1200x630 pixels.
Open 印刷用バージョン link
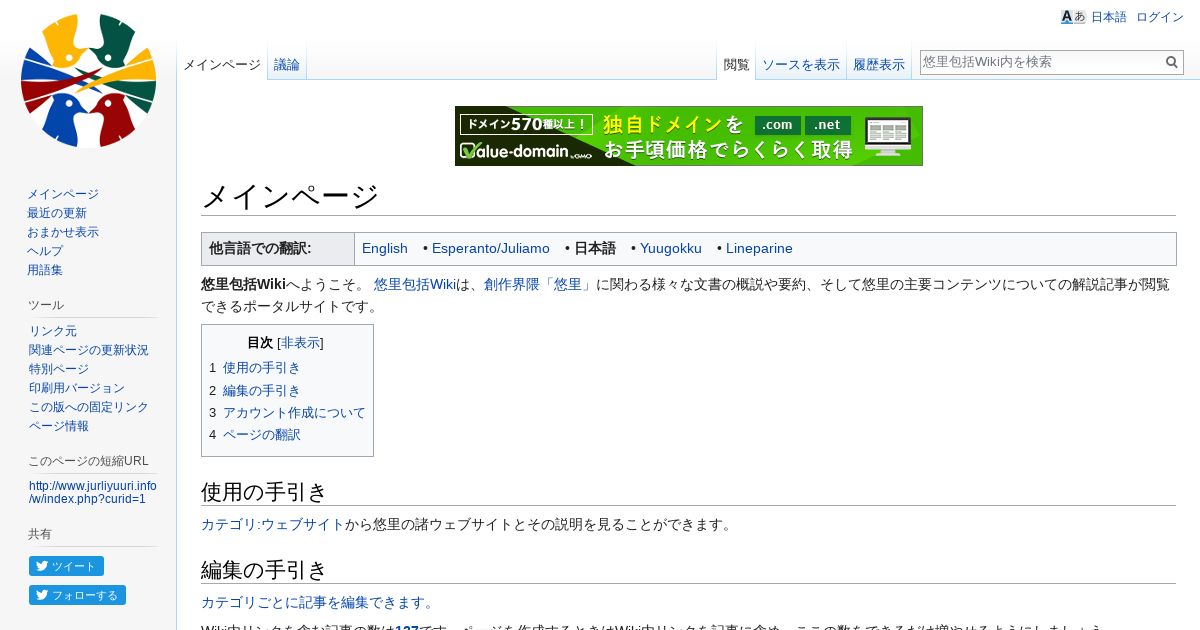click(x=77, y=388)
